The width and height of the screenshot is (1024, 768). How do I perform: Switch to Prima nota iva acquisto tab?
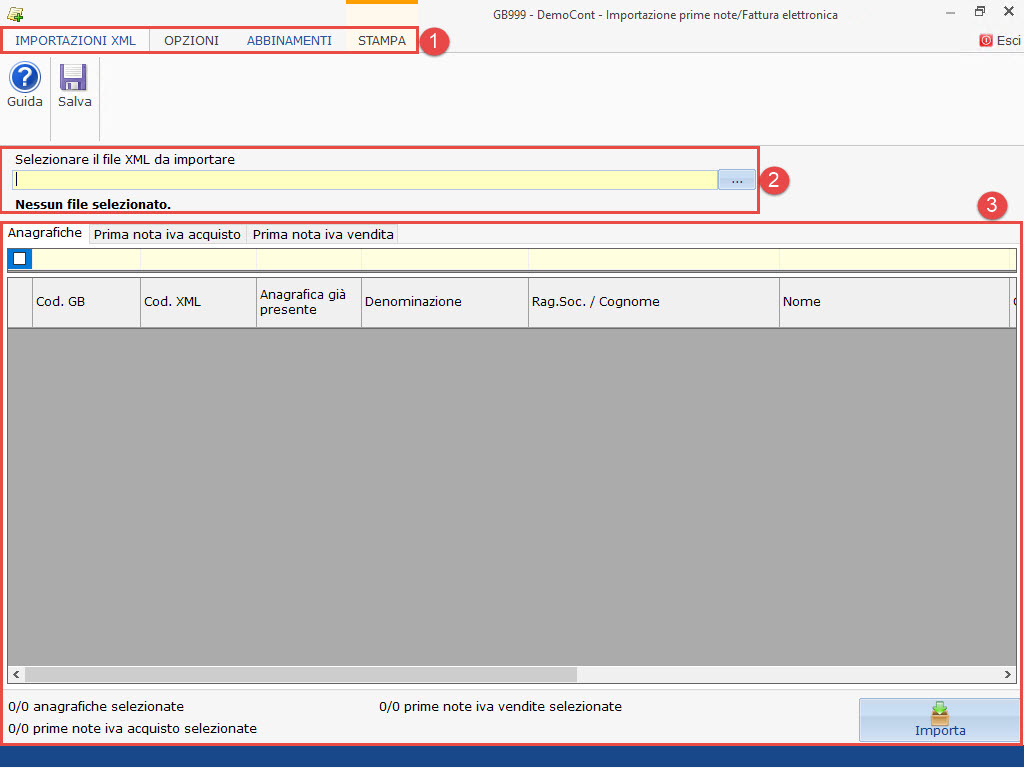(167, 234)
